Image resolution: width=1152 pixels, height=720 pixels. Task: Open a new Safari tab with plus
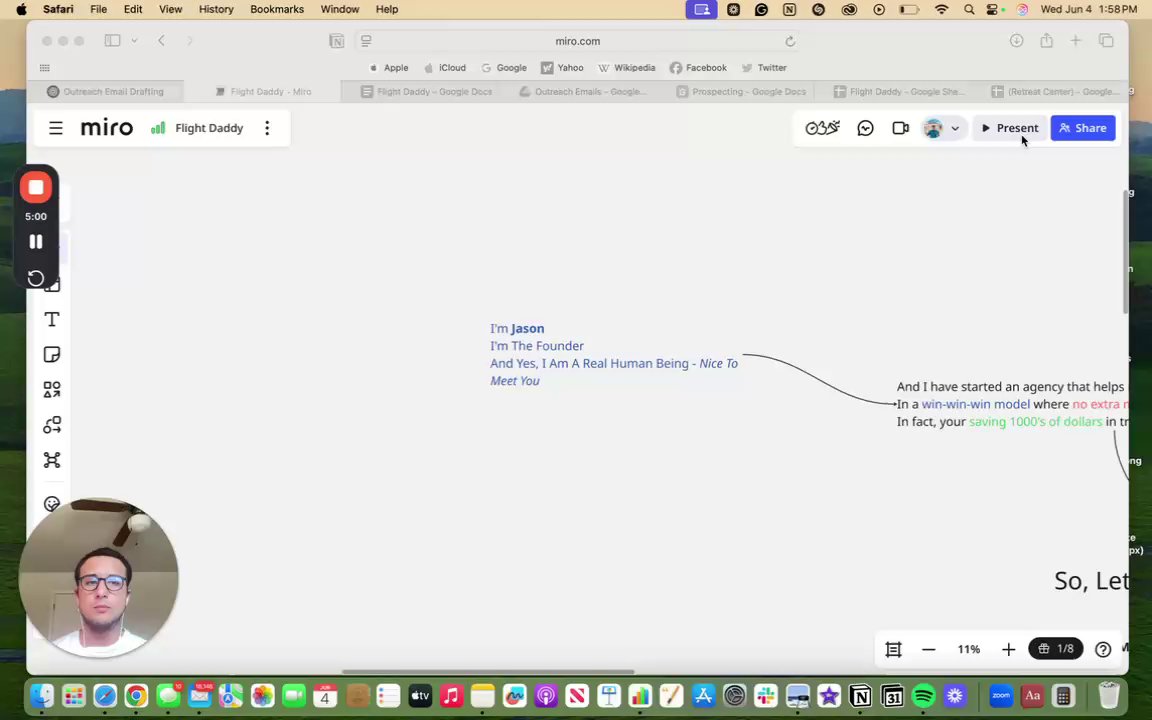coord(1076,40)
